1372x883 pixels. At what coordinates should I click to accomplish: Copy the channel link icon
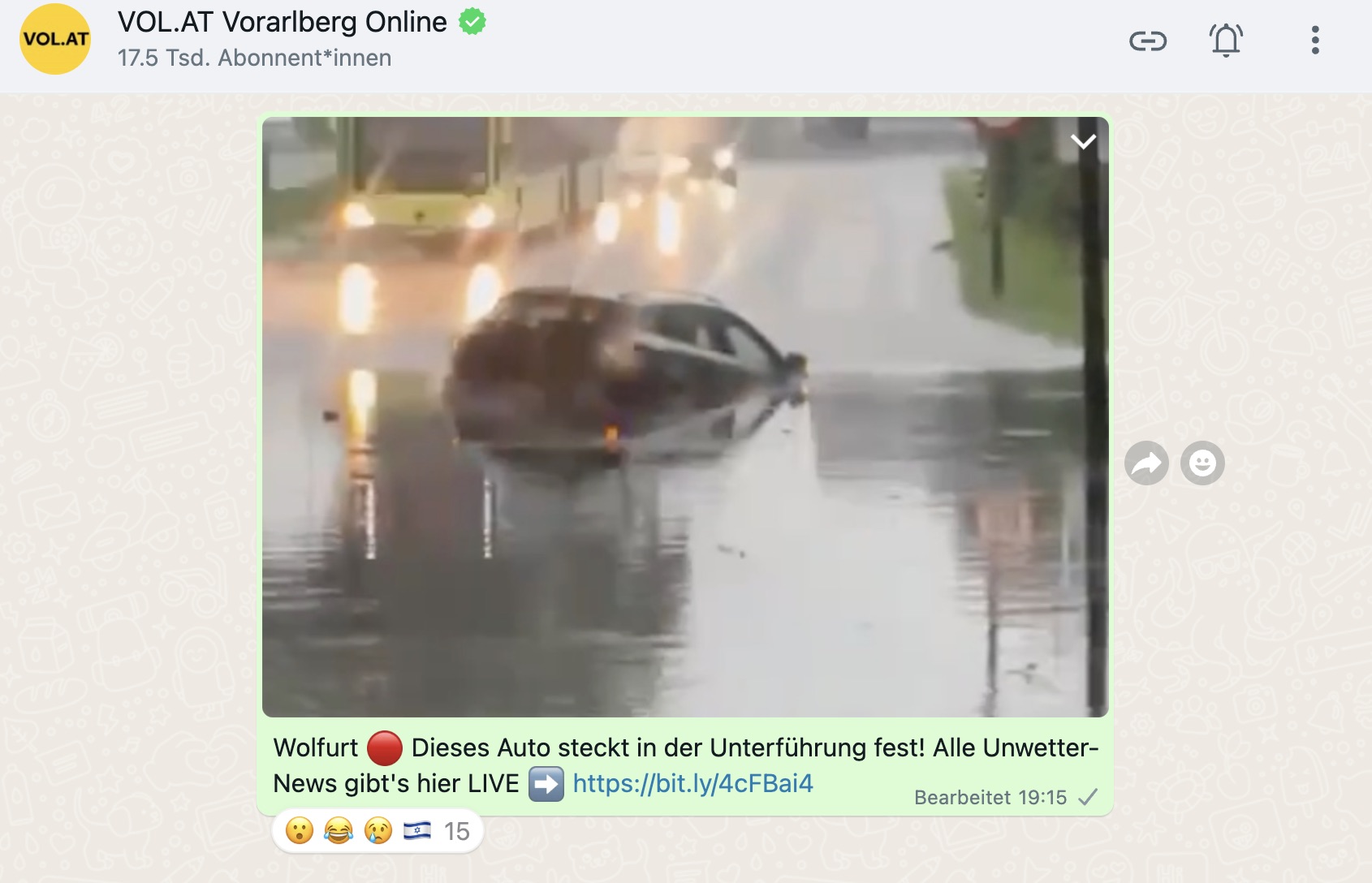(x=1148, y=41)
